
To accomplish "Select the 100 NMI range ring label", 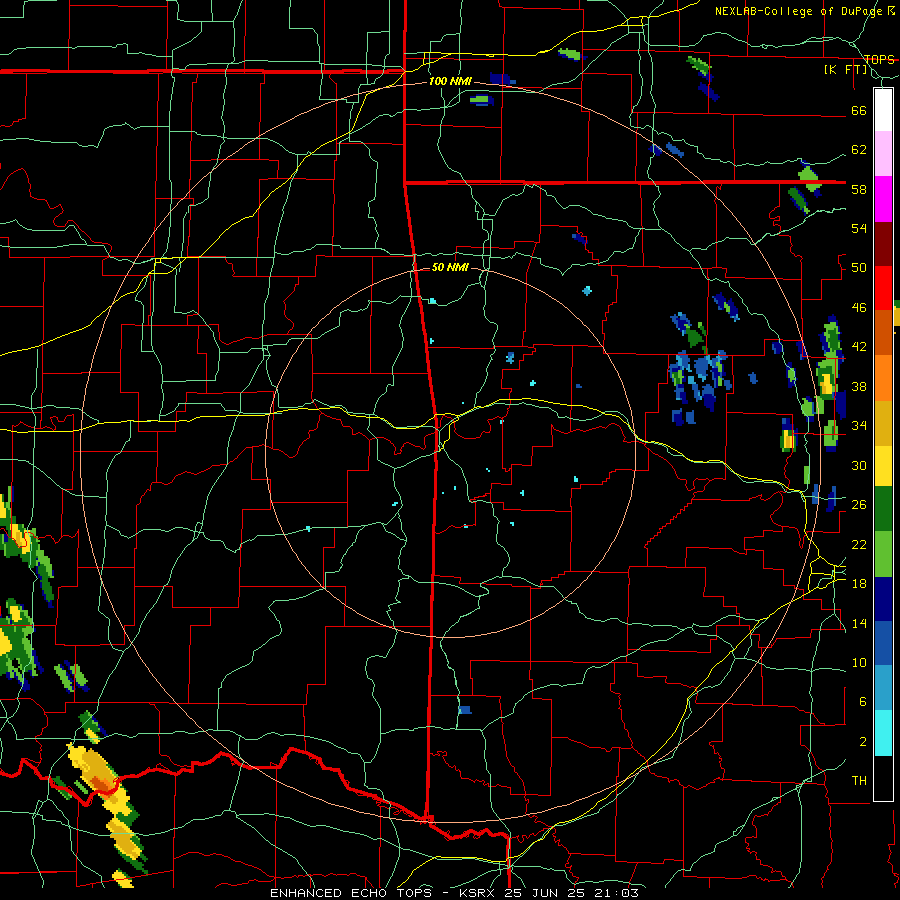I will click(x=450, y=81).
